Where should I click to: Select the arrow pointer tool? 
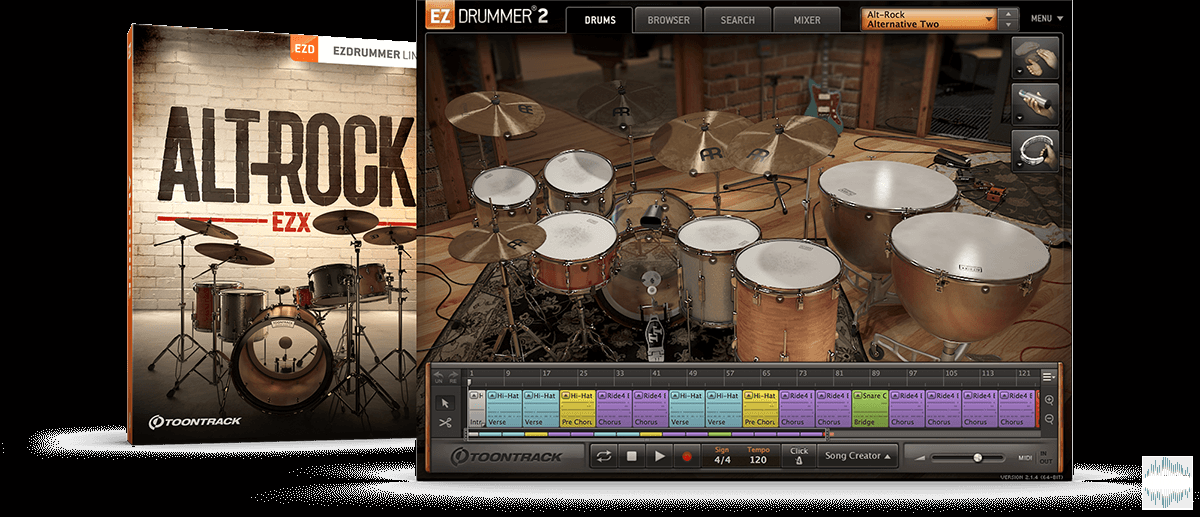click(445, 402)
